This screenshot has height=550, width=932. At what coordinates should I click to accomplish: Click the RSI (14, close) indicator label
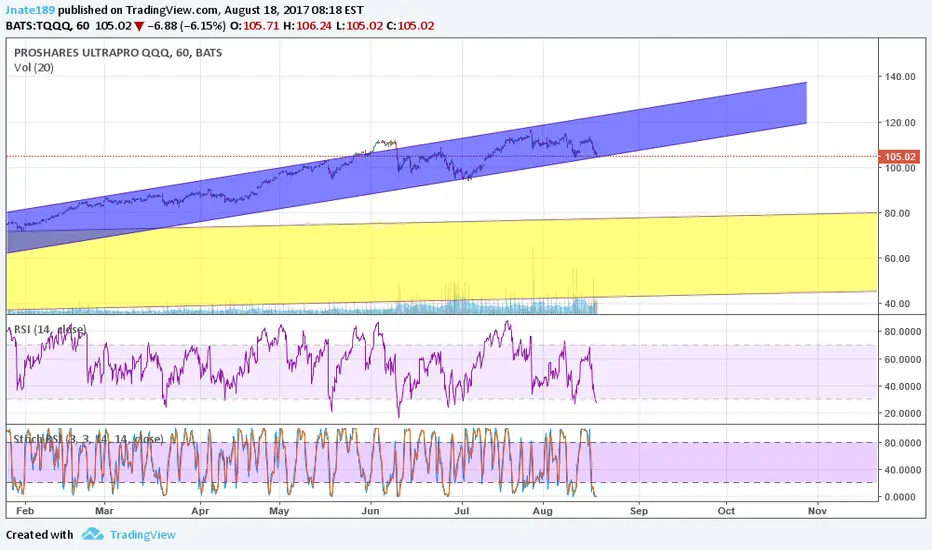tap(51, 329)
